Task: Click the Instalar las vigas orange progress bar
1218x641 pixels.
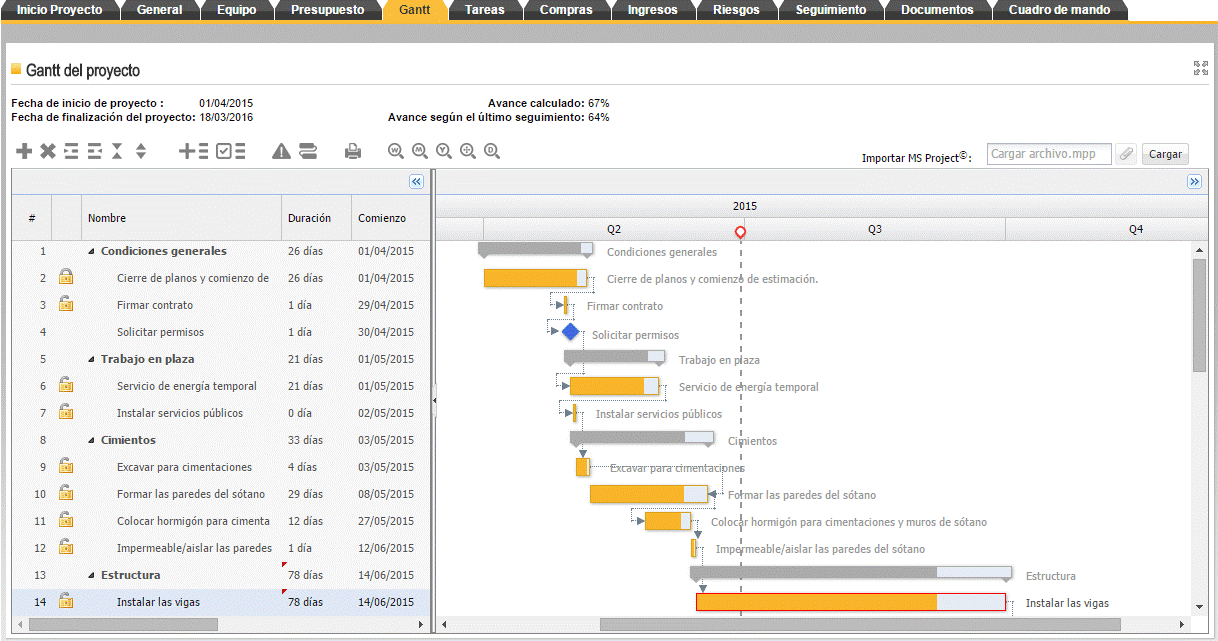Action: [816, 602]
